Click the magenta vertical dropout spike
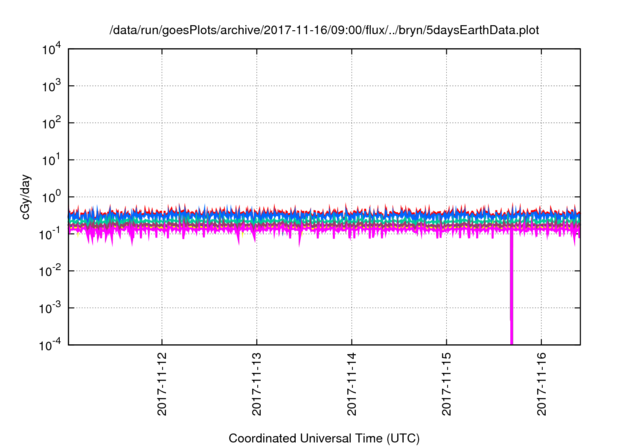 pyautogui.click(x=511, y=288)
